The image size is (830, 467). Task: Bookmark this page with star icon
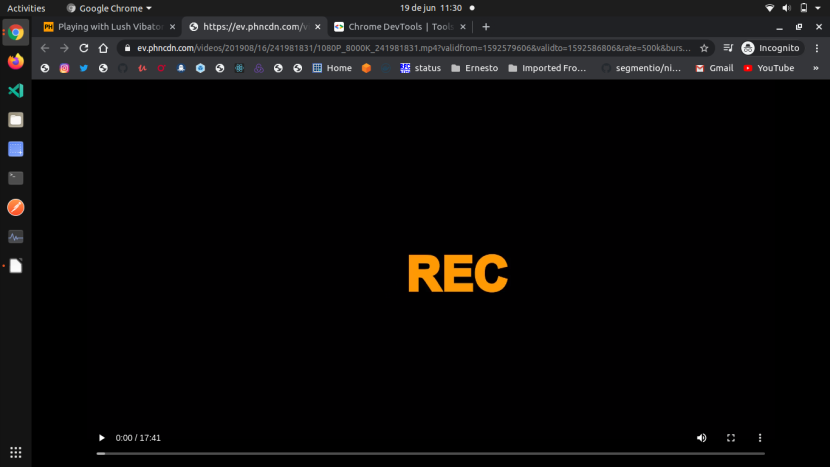[704, 48]
